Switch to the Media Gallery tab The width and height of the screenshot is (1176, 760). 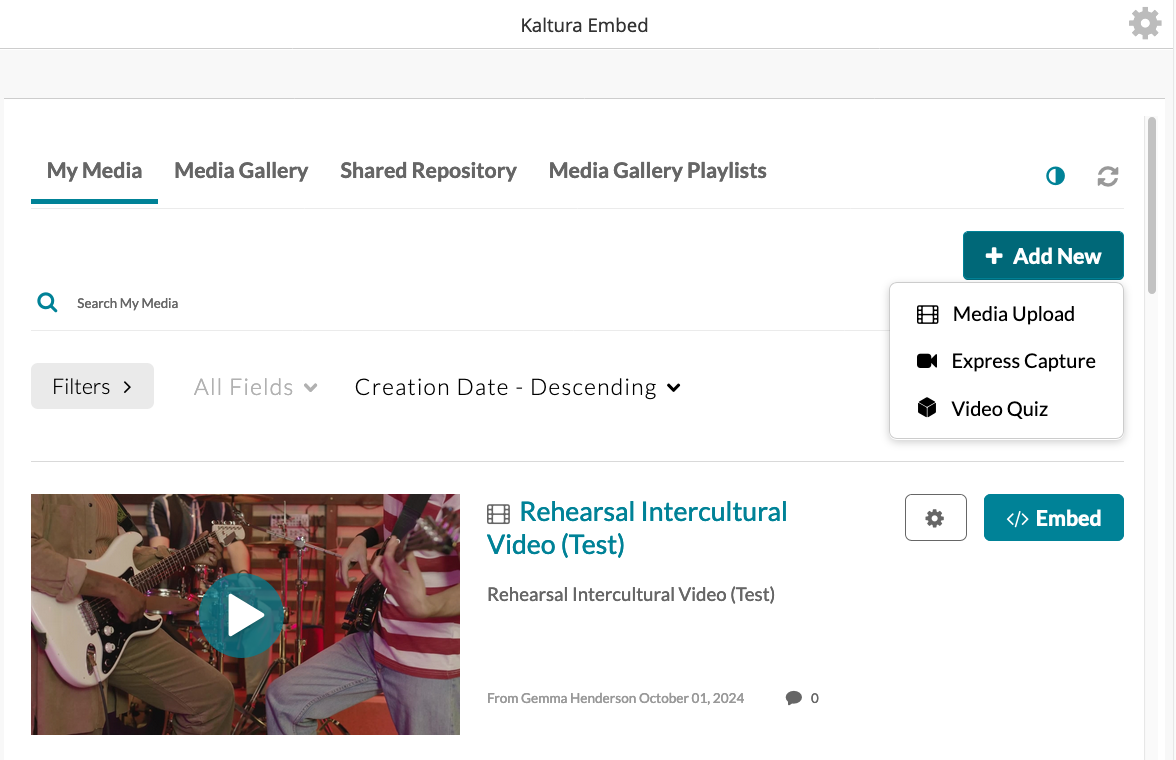point(241,171)
